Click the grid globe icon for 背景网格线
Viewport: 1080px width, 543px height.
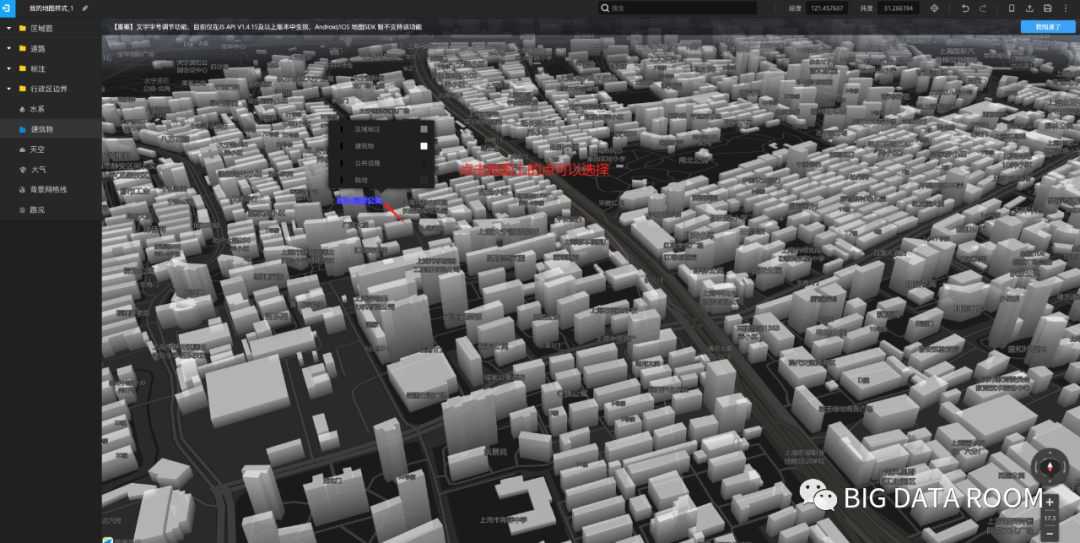tap(22, 189)
